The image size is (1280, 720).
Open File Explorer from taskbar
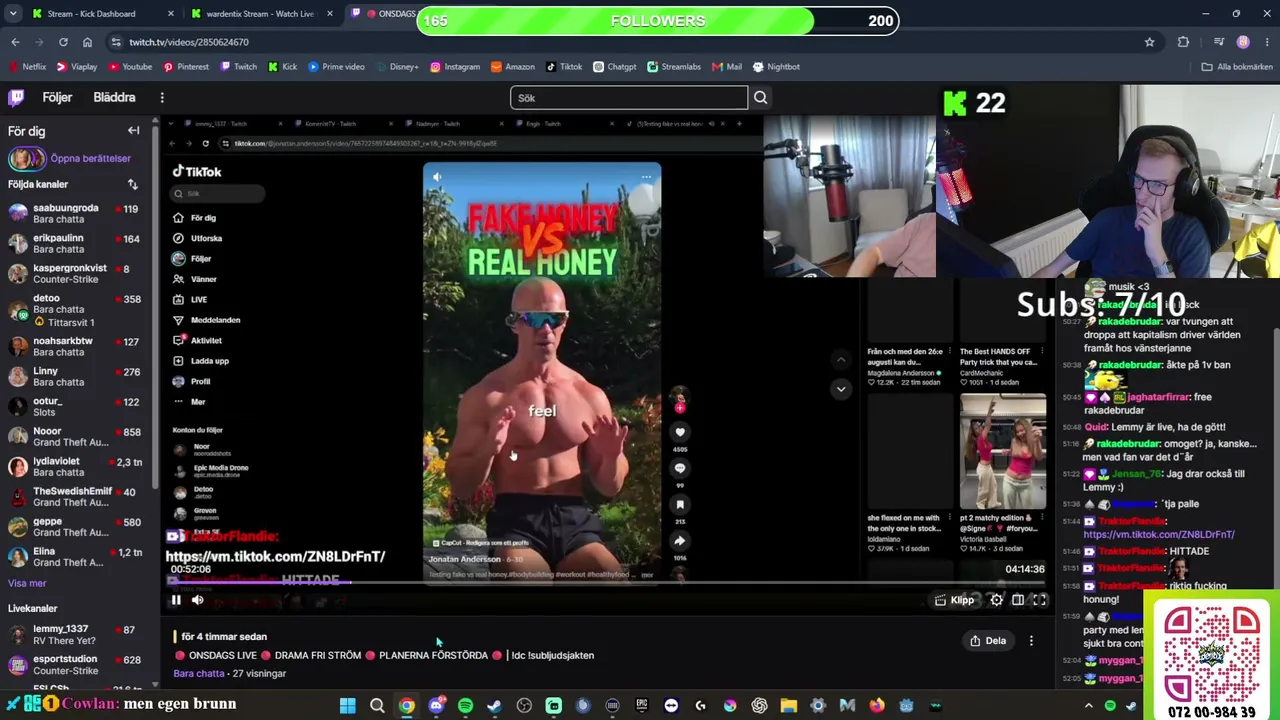tap(789, 706)
